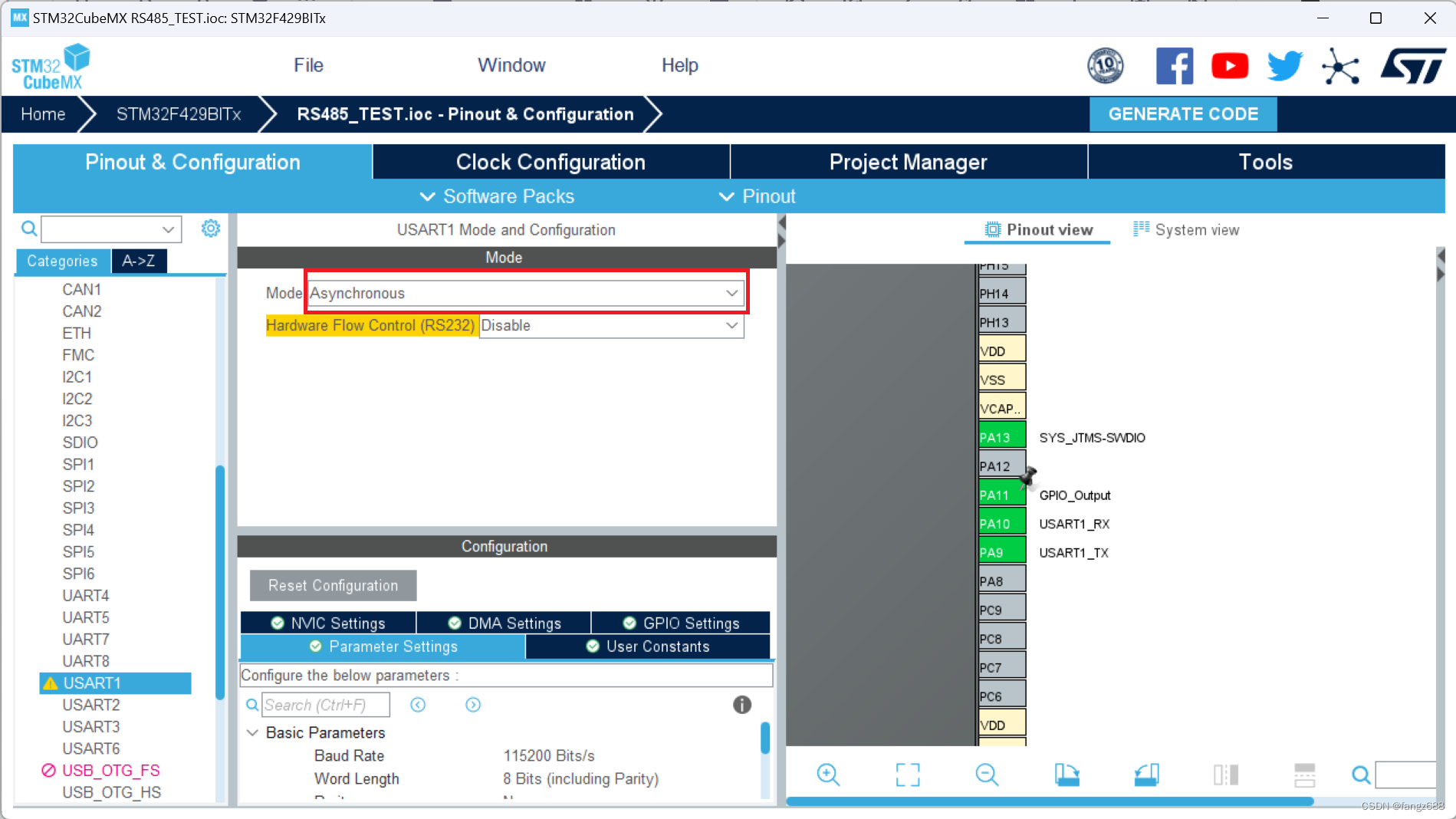Open the Twitter bird icon link
This screenshot has height=819, width=1456.
coord(1285,66)
